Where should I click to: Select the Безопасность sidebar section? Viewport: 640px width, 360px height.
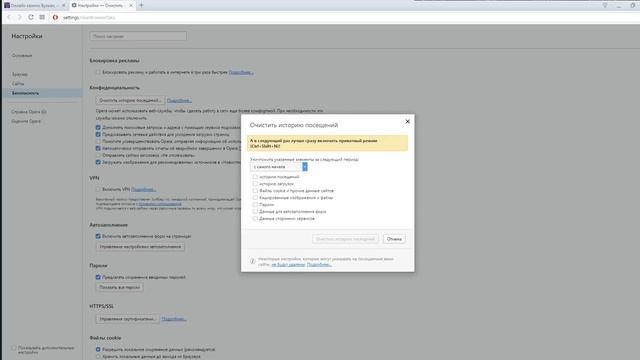pyautogui.click(x=42, y=93)
